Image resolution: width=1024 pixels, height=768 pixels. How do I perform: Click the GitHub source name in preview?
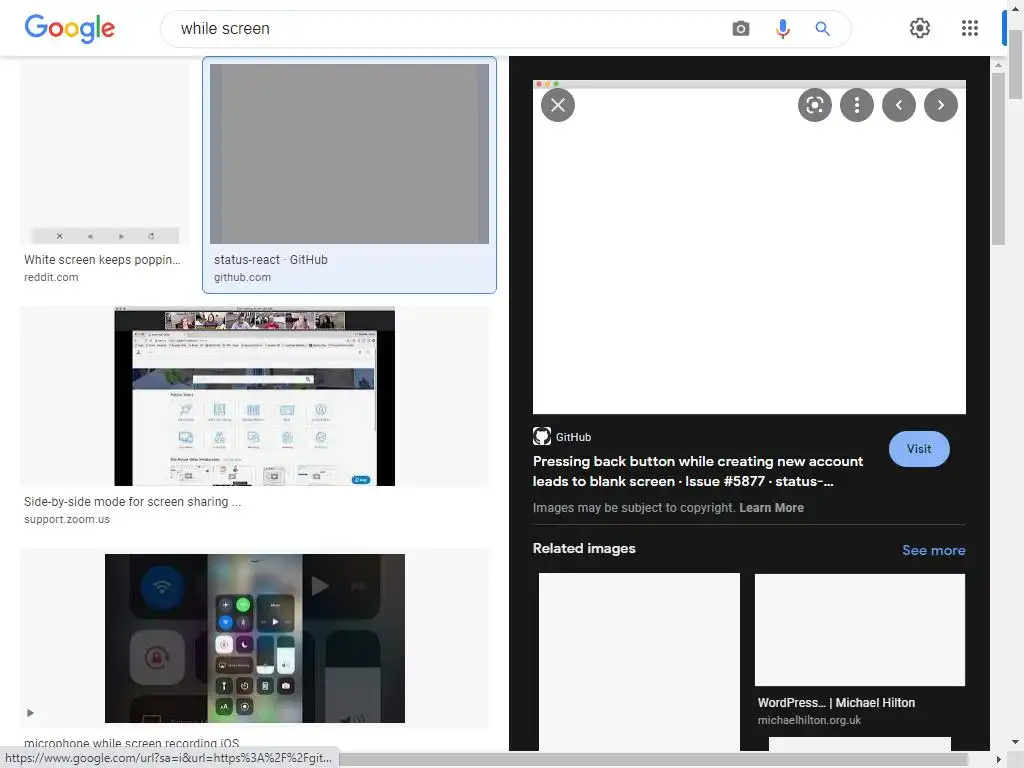573,437
